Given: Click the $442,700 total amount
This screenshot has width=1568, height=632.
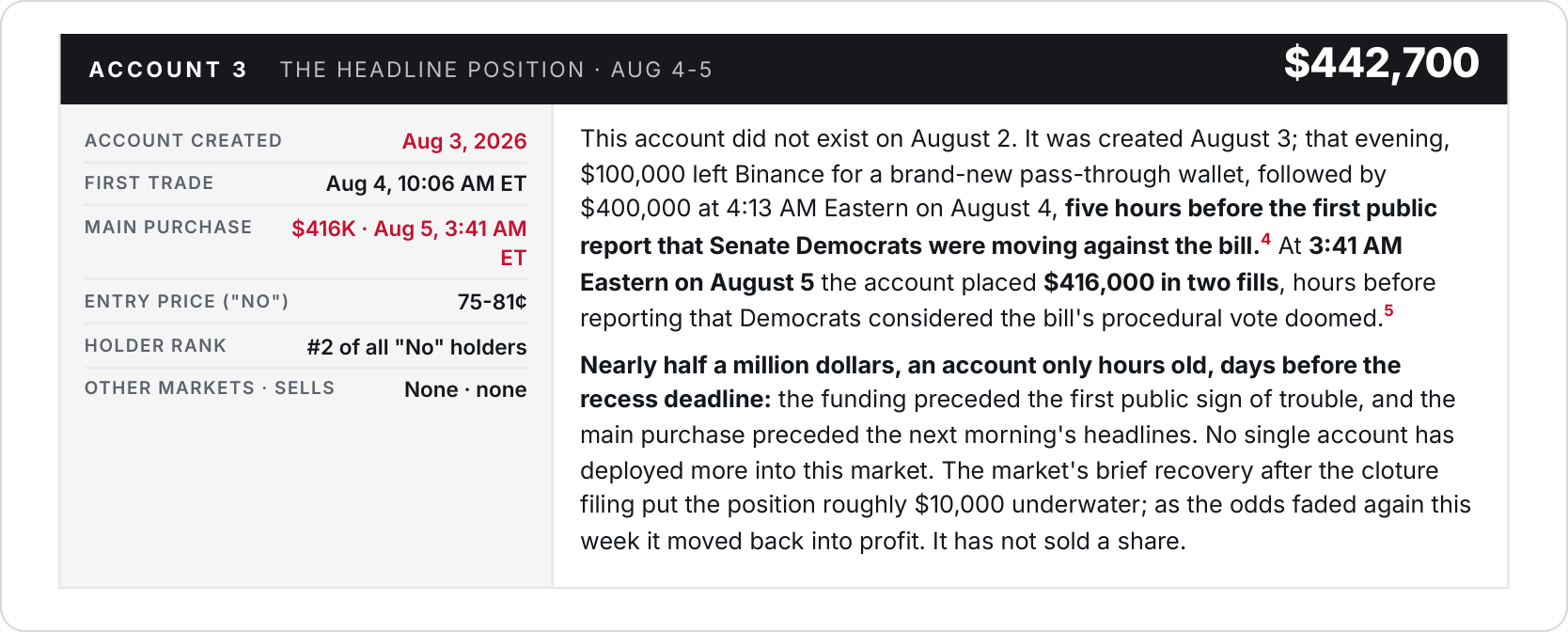Looking at the screenshot, I should (x=1381, y=63).
